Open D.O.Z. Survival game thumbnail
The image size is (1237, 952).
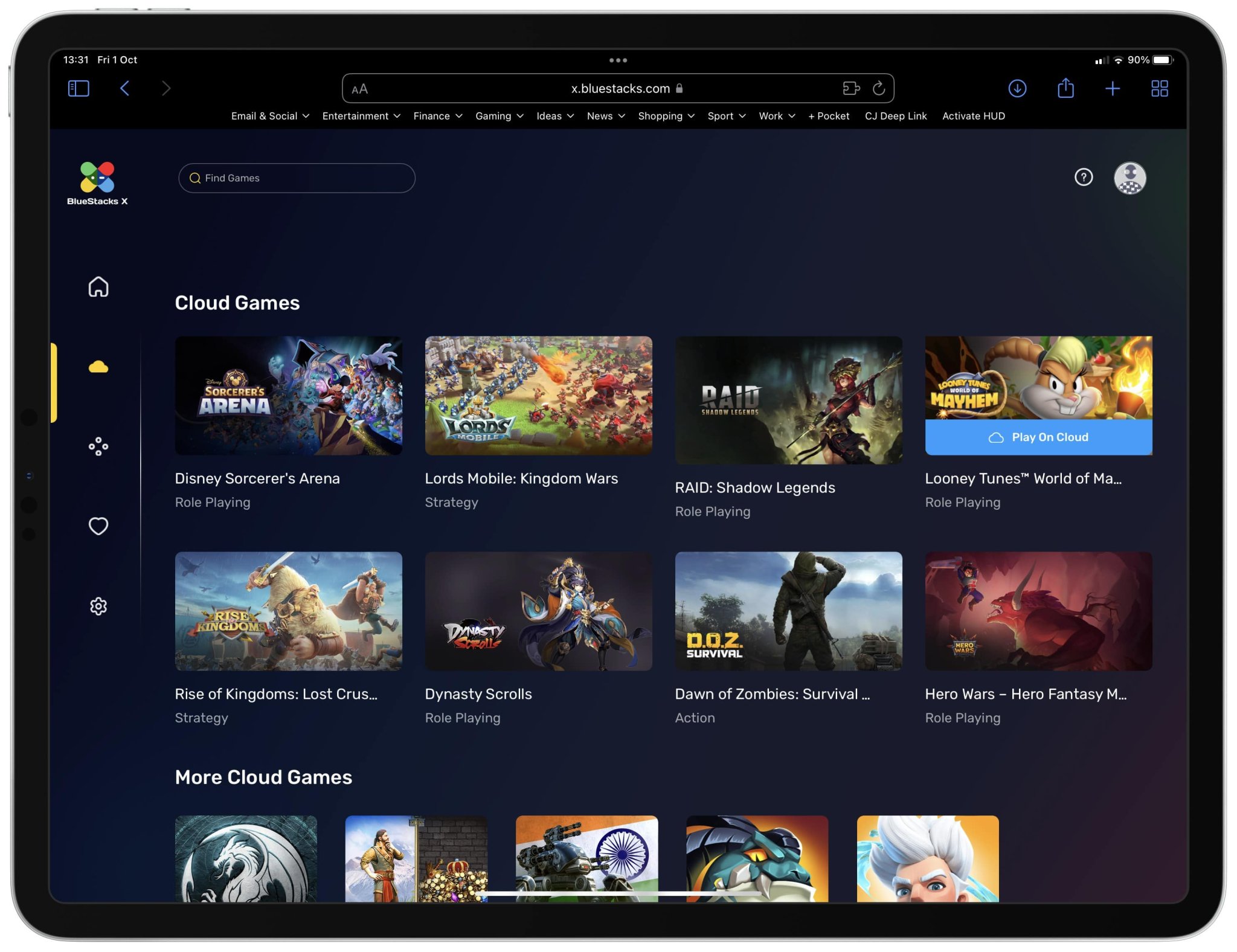[x=788, y=611]
